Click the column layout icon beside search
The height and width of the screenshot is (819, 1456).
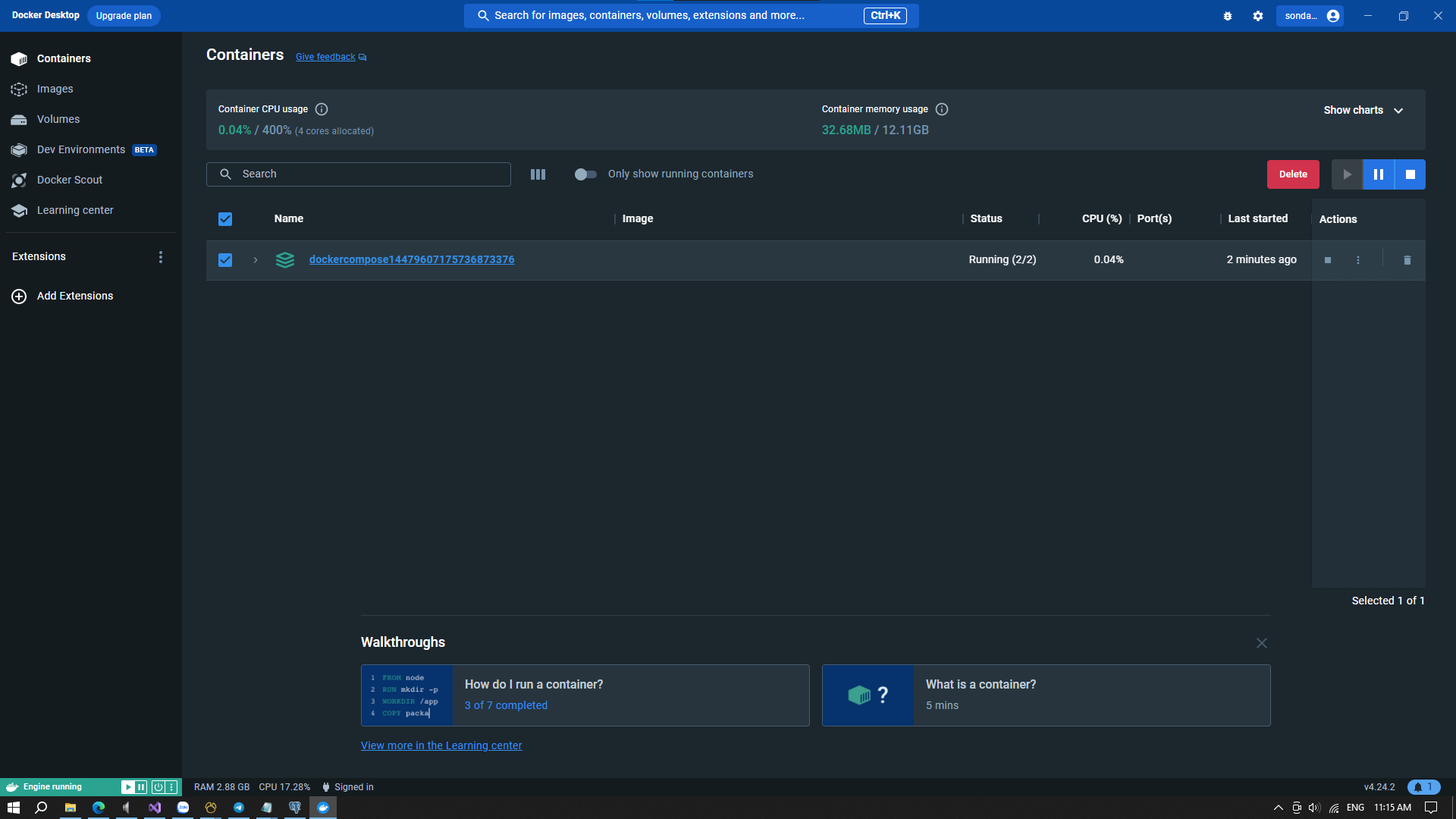[x=538, y=174]
